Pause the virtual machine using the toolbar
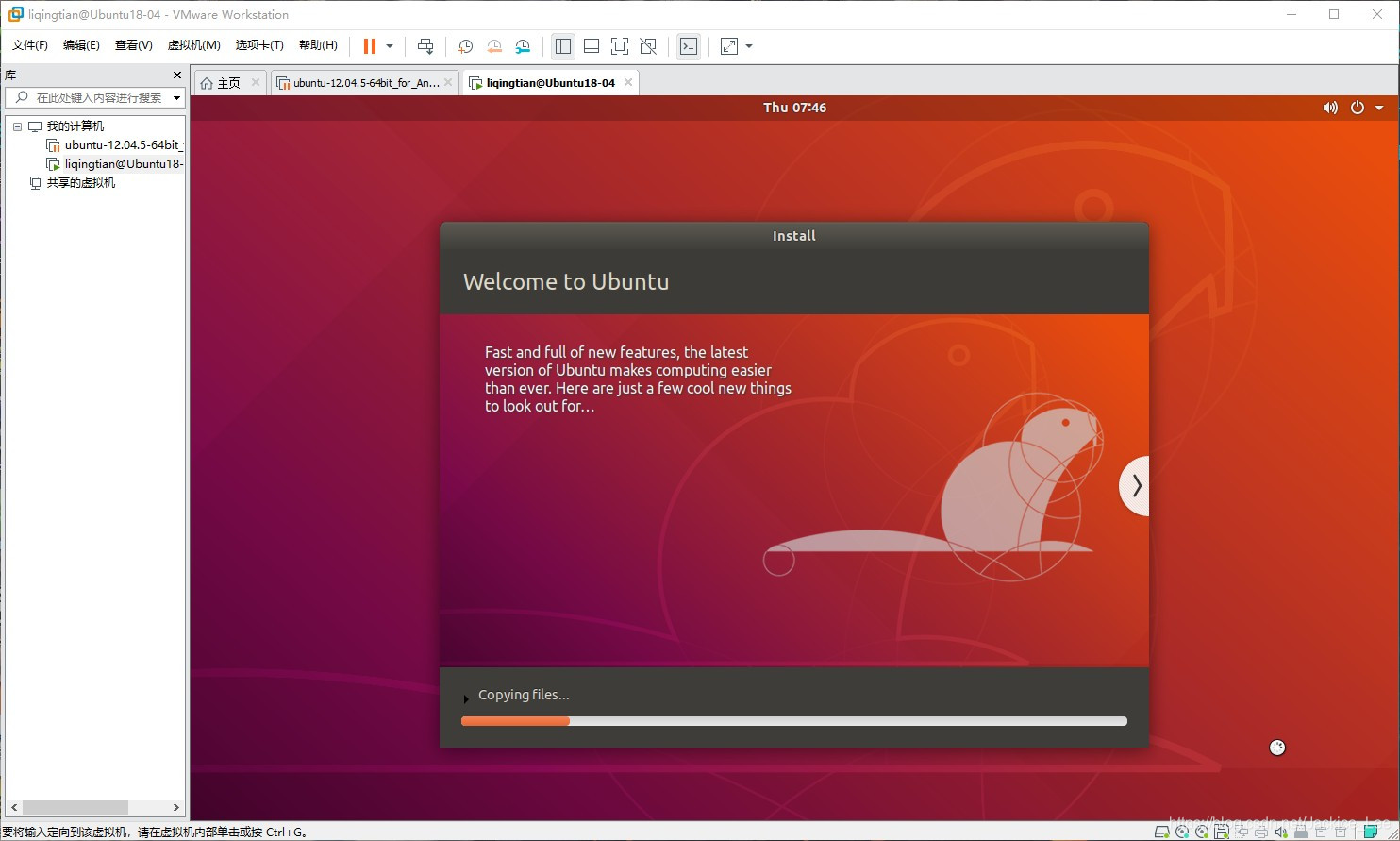Image resolution: width=1400 pixels, height=841 pixels. tap(370, 46)
